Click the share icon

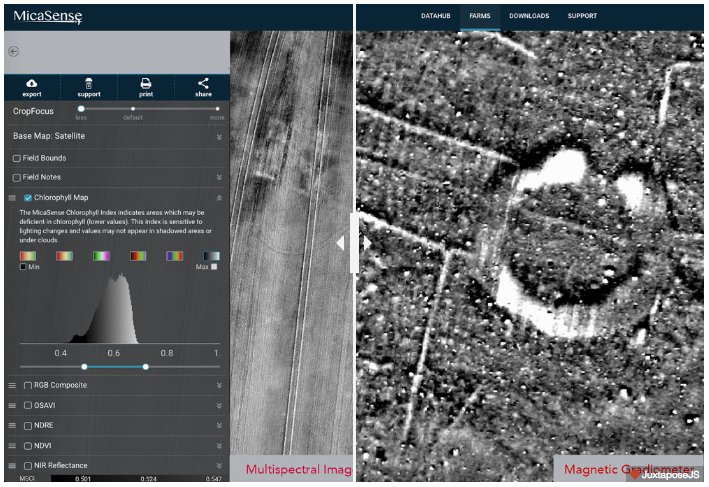[x=203, y=83]
